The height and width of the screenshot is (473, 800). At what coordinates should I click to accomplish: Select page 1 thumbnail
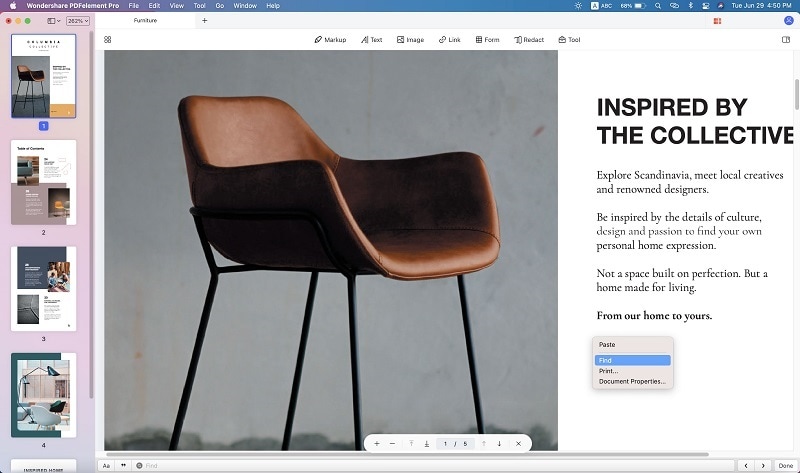click(x=43, y=76)
